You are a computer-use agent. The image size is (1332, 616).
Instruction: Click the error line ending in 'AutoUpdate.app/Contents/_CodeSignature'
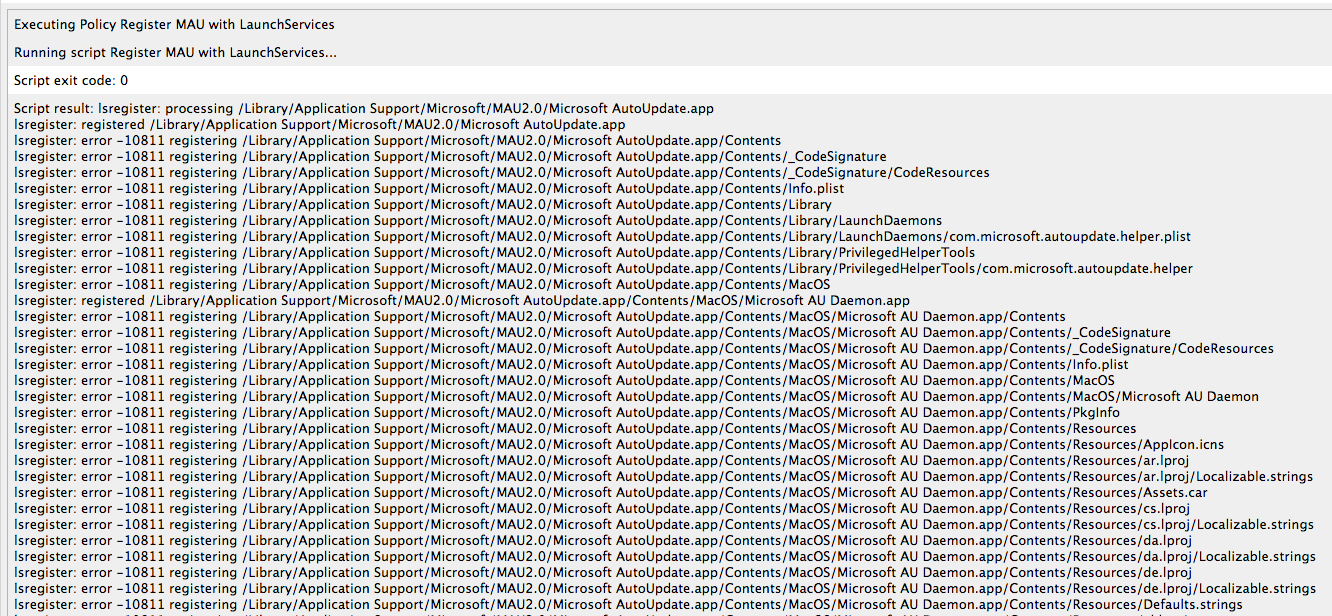(x=450, y=156)
